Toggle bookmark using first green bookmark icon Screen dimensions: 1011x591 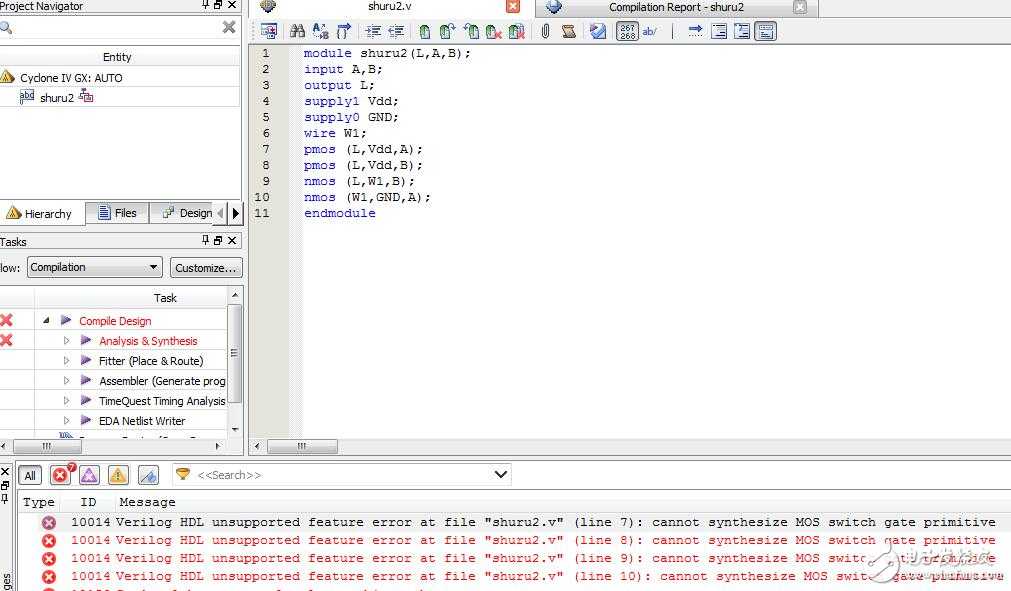[424, 32]
